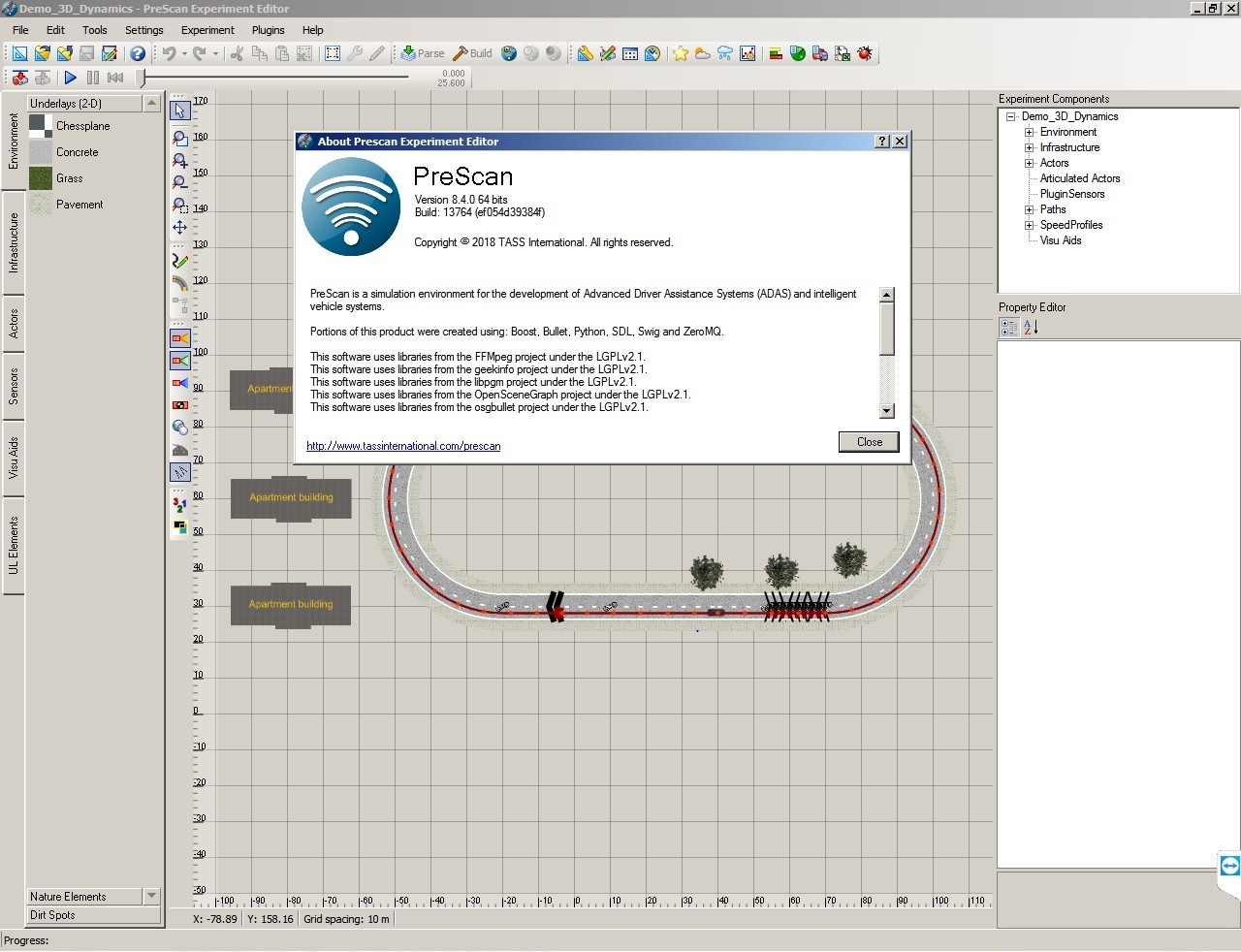Click the 3D viewer globe icon
Image resolution: width=1241 pixels, height=952 pixels.
509,53
